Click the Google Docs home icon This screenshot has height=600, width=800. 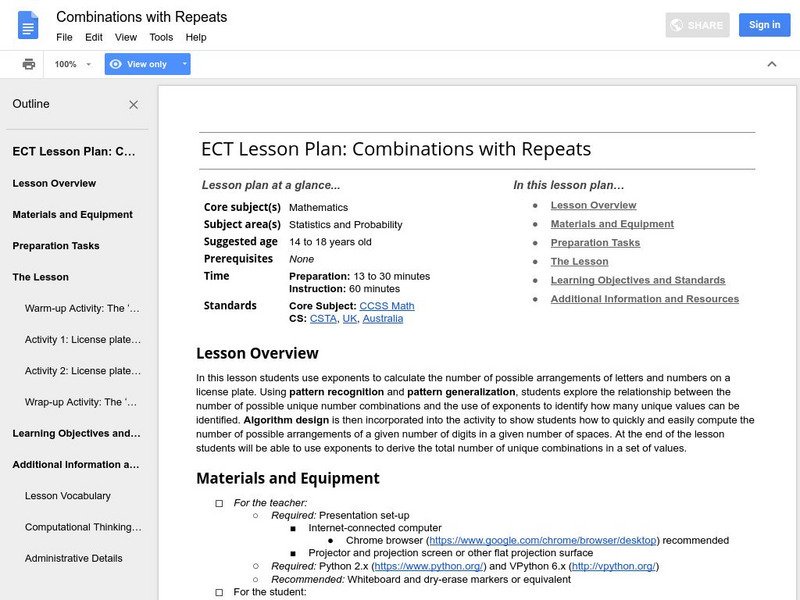coord(27,25)
